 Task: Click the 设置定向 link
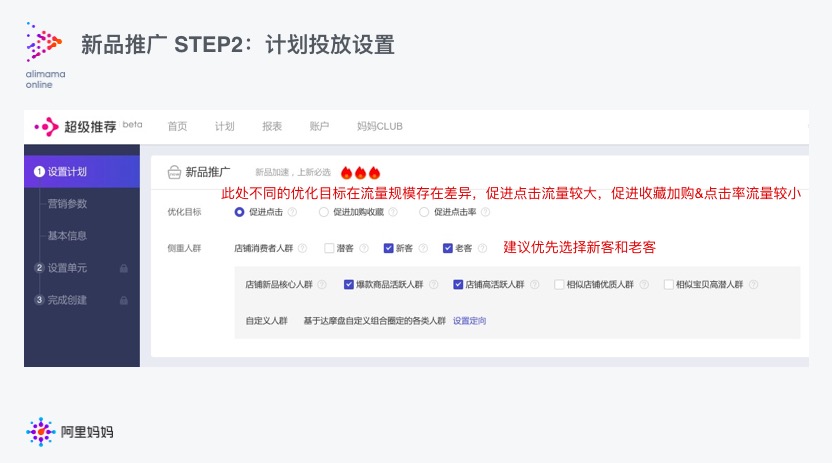470,321
